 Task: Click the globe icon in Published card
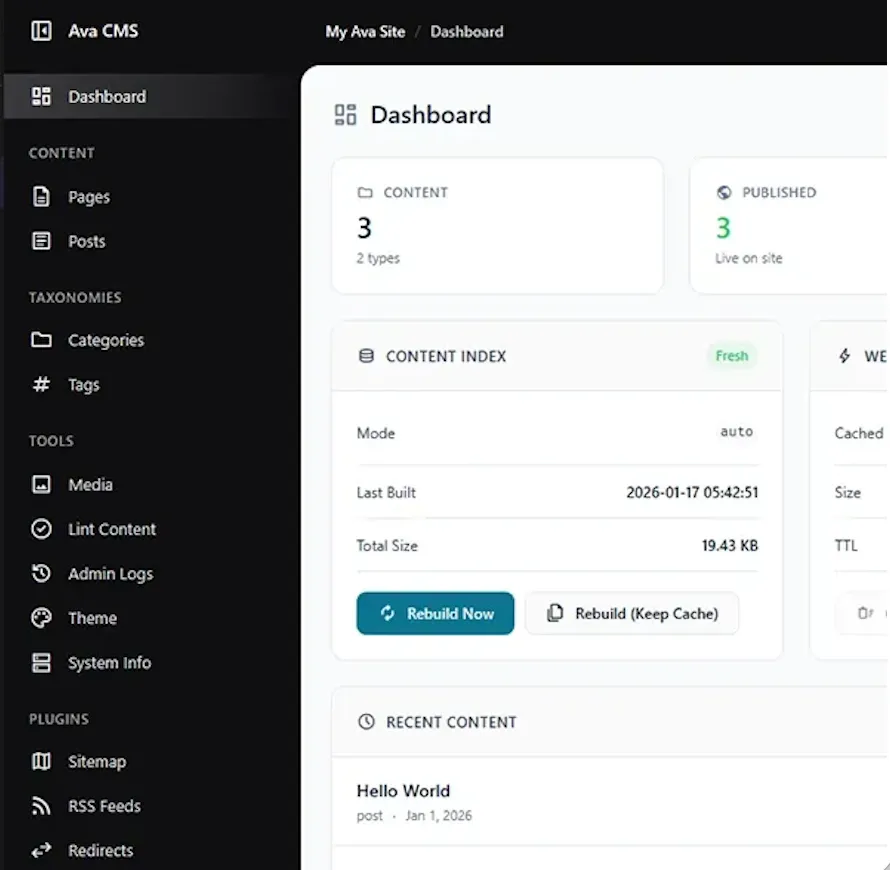724,192
